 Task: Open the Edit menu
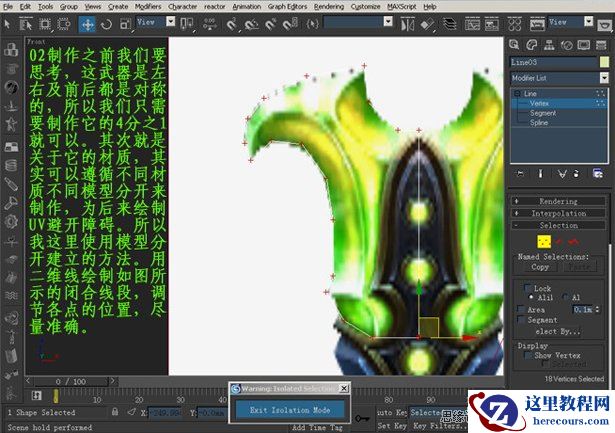[x=25, y=6]
